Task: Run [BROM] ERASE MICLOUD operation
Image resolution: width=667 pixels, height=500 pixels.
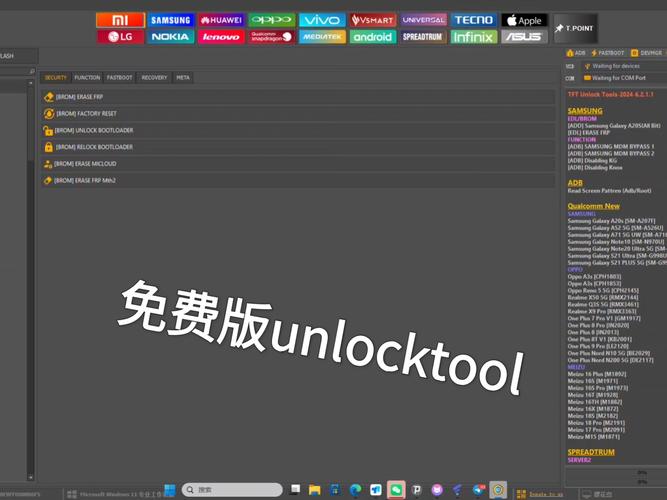Action: [x=298, y=164]
